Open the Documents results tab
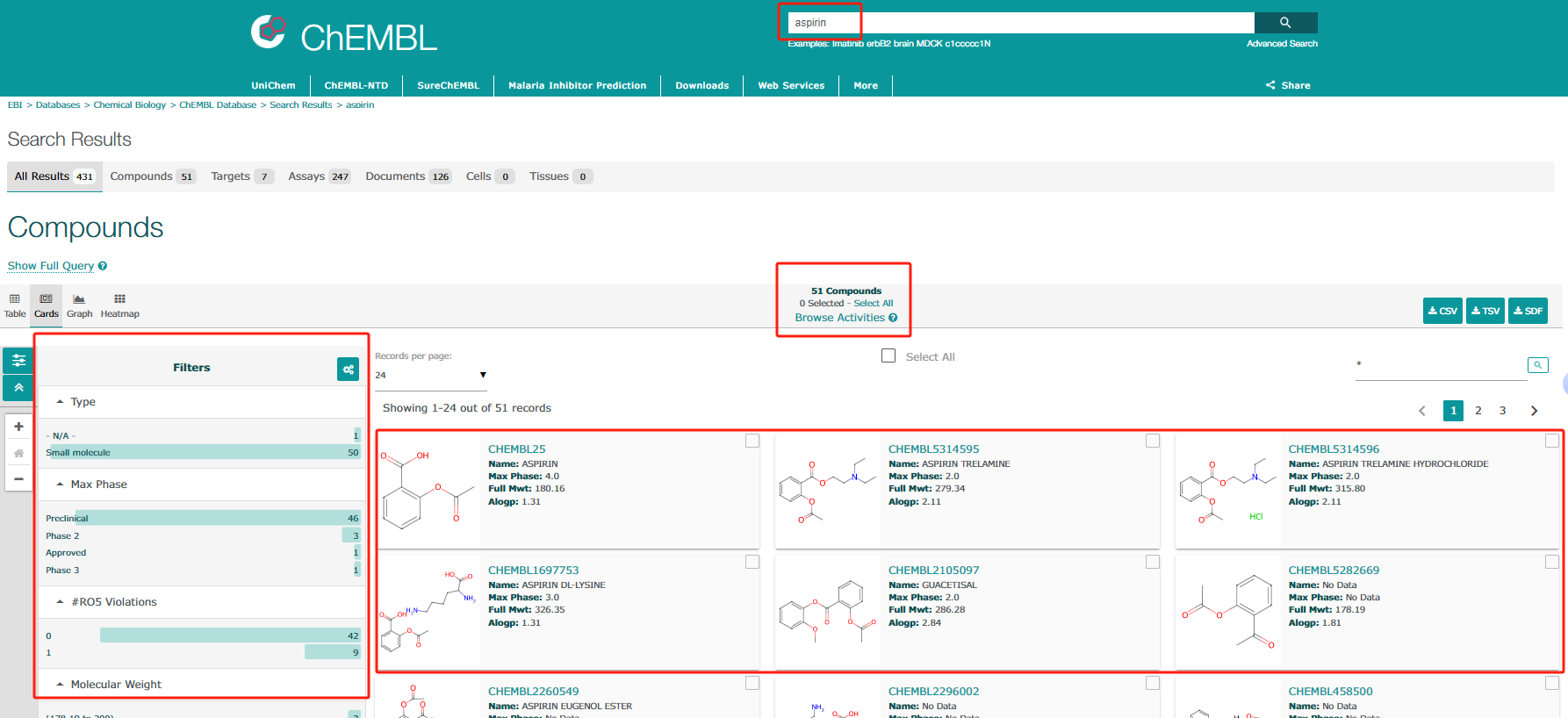The height and width of the screenshot is (718, 1568). point(408,176)
